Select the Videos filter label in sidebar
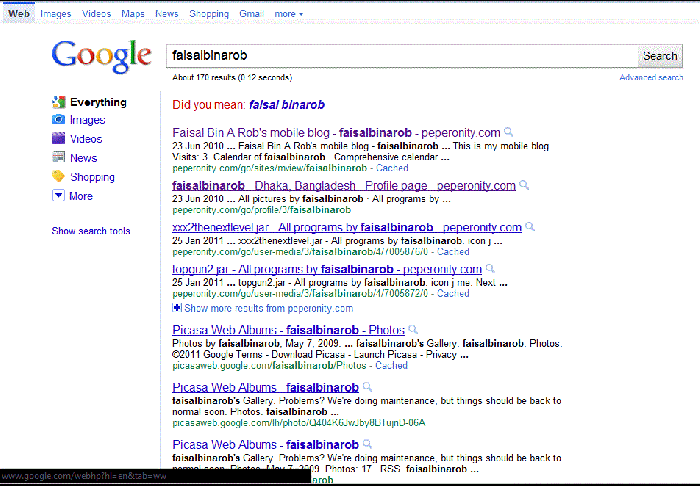 [86, 139]
